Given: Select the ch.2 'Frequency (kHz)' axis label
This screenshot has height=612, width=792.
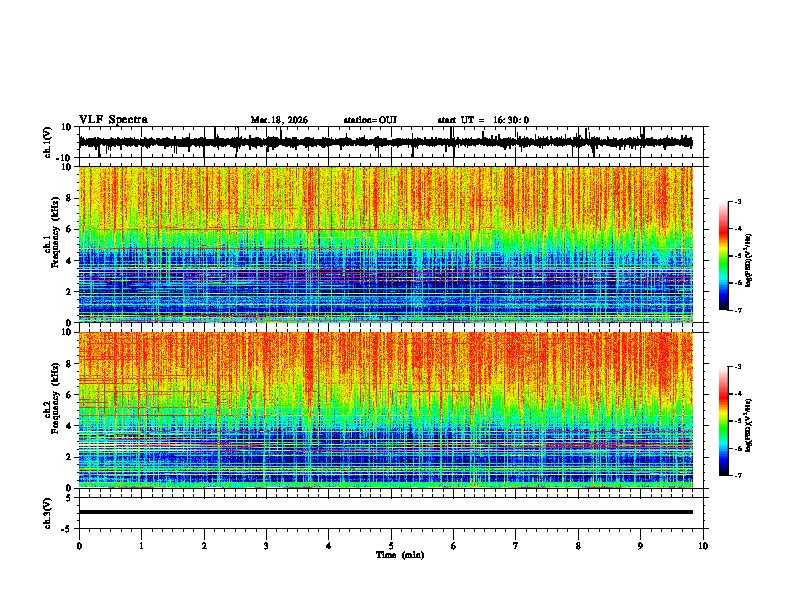Looking at the screenshot, I should 55,398.
